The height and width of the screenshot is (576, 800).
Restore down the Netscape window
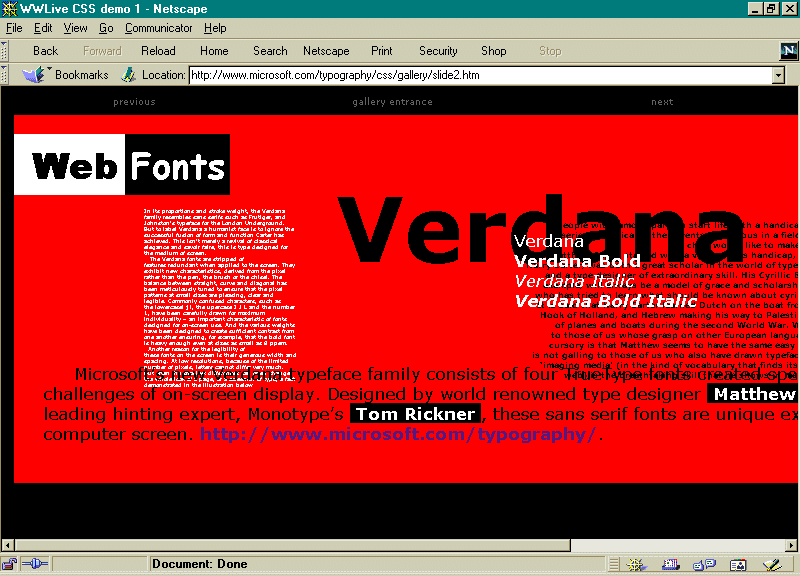(771, 9)
